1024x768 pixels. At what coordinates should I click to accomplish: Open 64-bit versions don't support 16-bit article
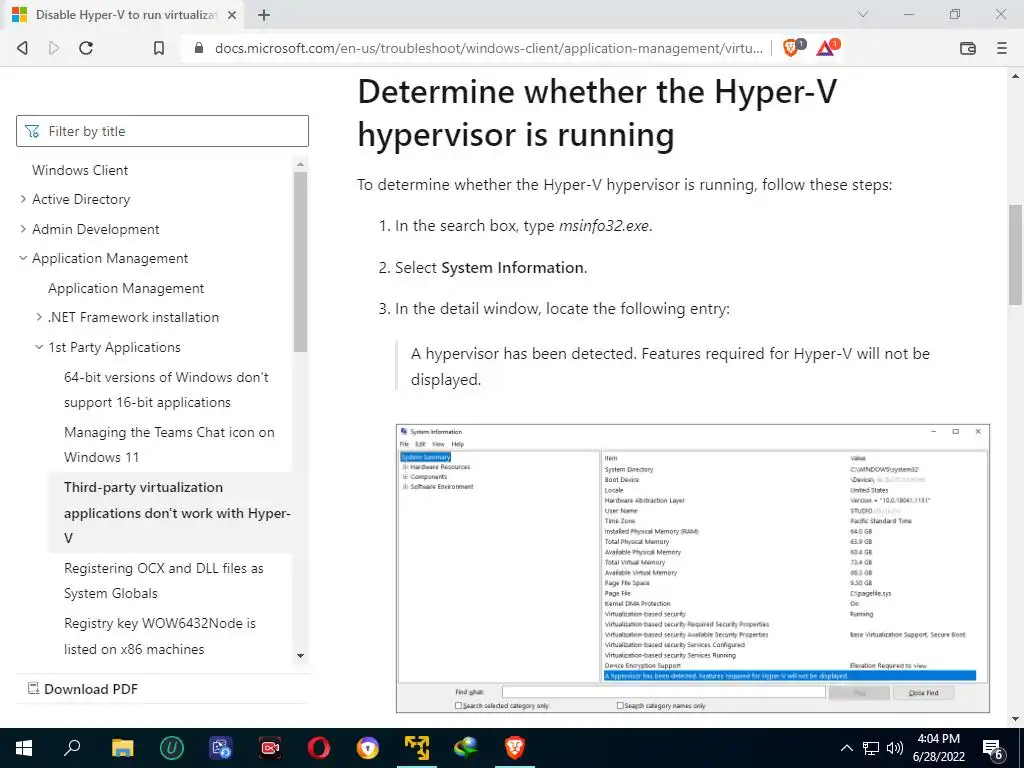point(166,389)
